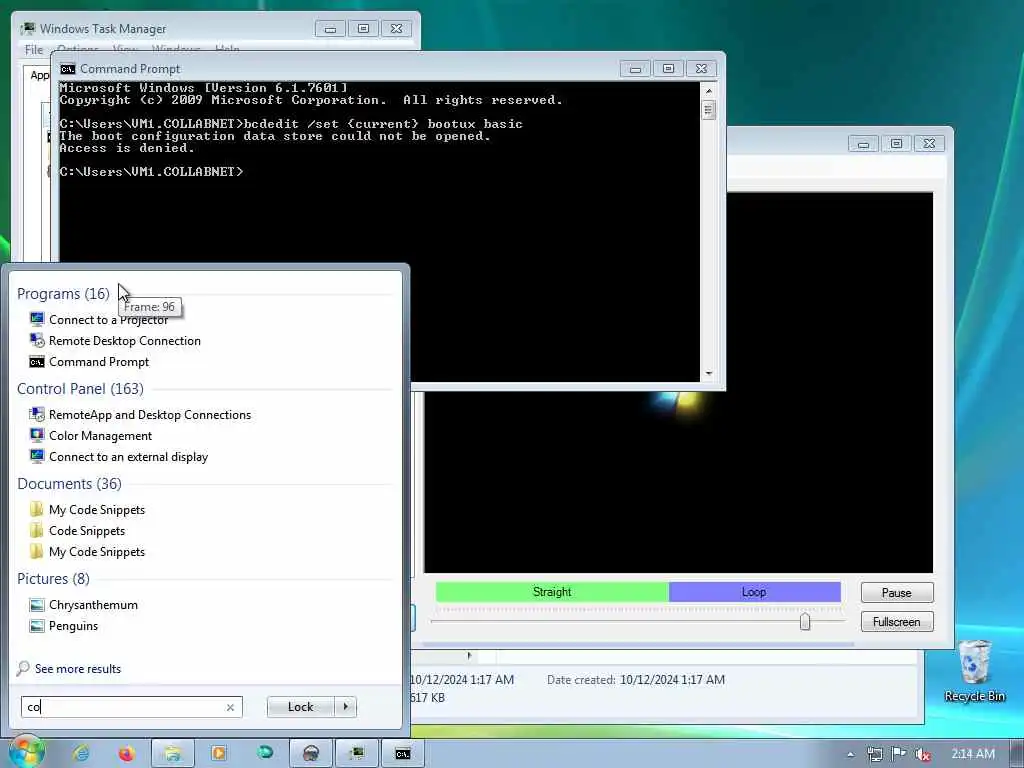Open RemoteApp and Desktop Connections
Image resolution: width=1024 pixels, height=768 pixels.
click(150, 414)
